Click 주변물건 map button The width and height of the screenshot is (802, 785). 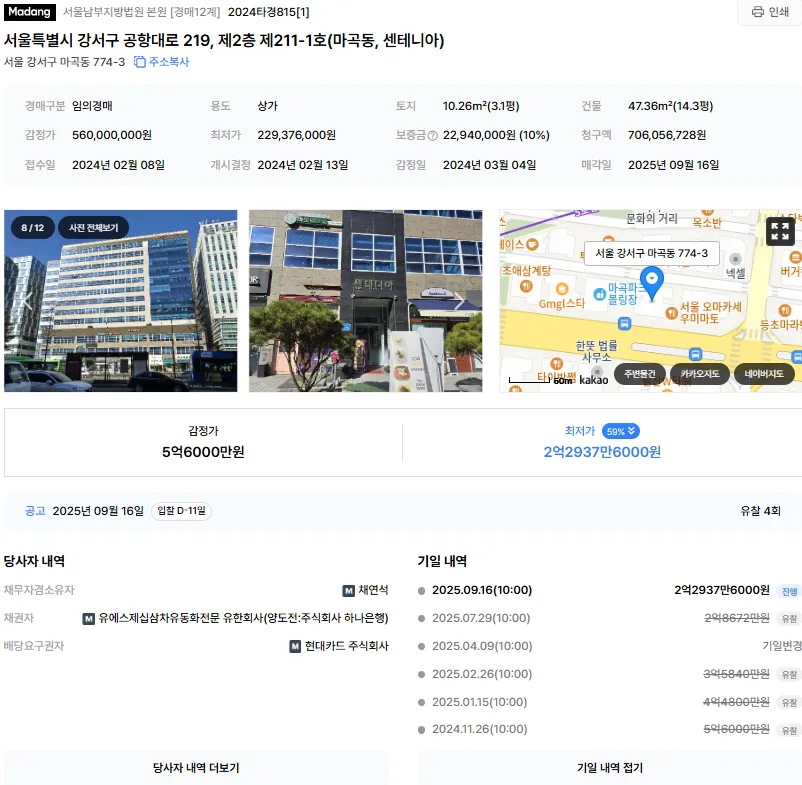[639, 374]
